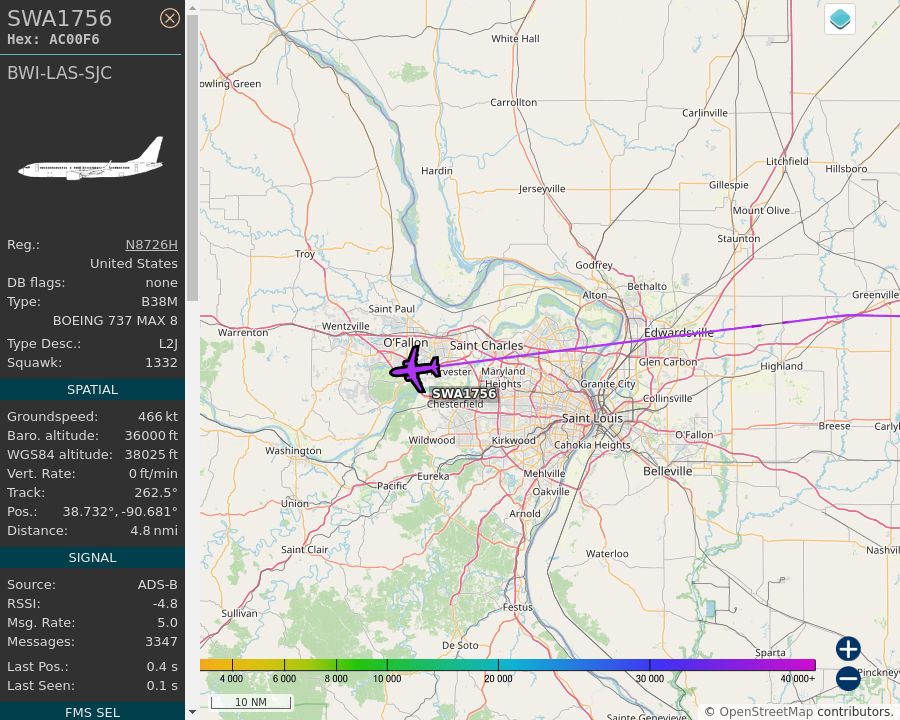Viewport: 900px width, 720px height.
Task: Zoom out using the minus map control
Action: pos(847,678)
